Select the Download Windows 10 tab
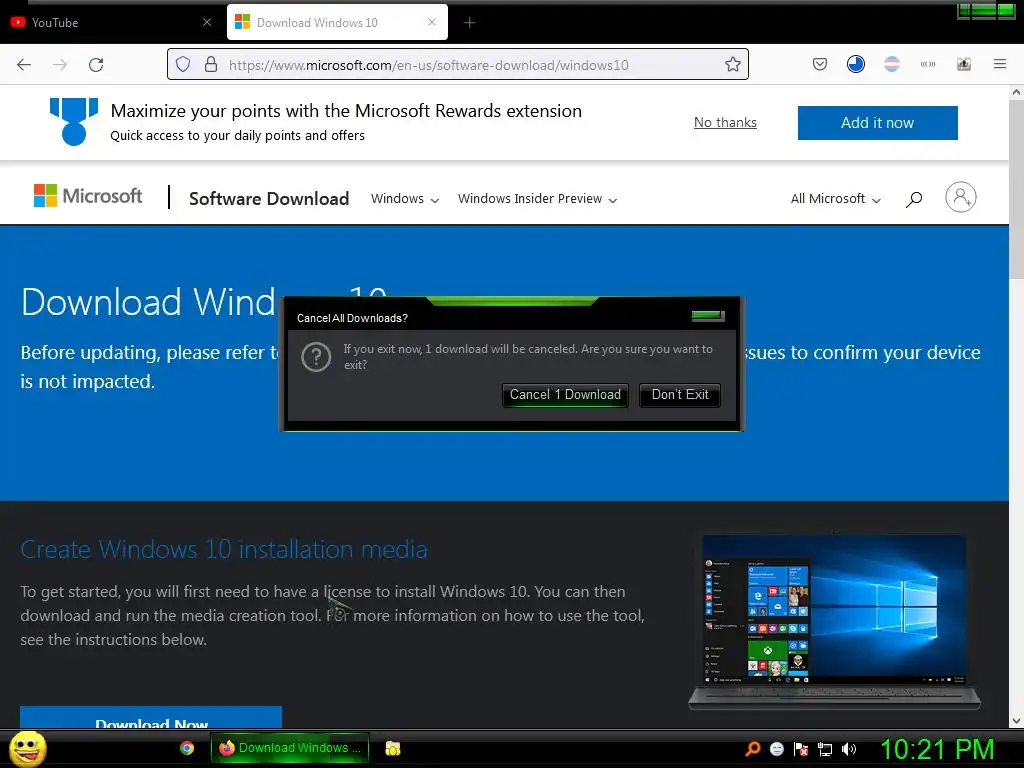 coord(337,22)
